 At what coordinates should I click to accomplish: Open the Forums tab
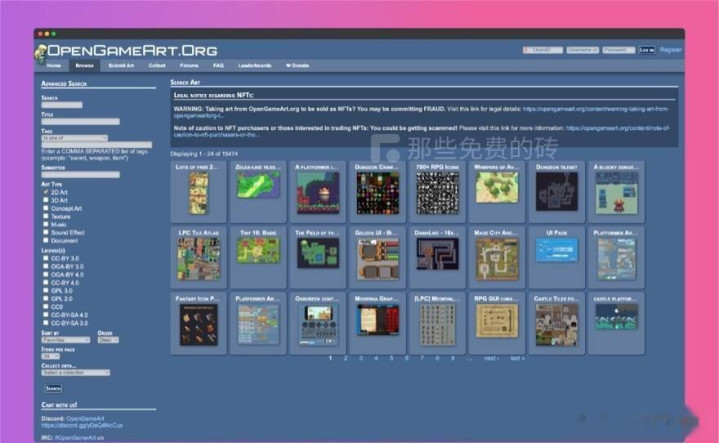point(189,66)
